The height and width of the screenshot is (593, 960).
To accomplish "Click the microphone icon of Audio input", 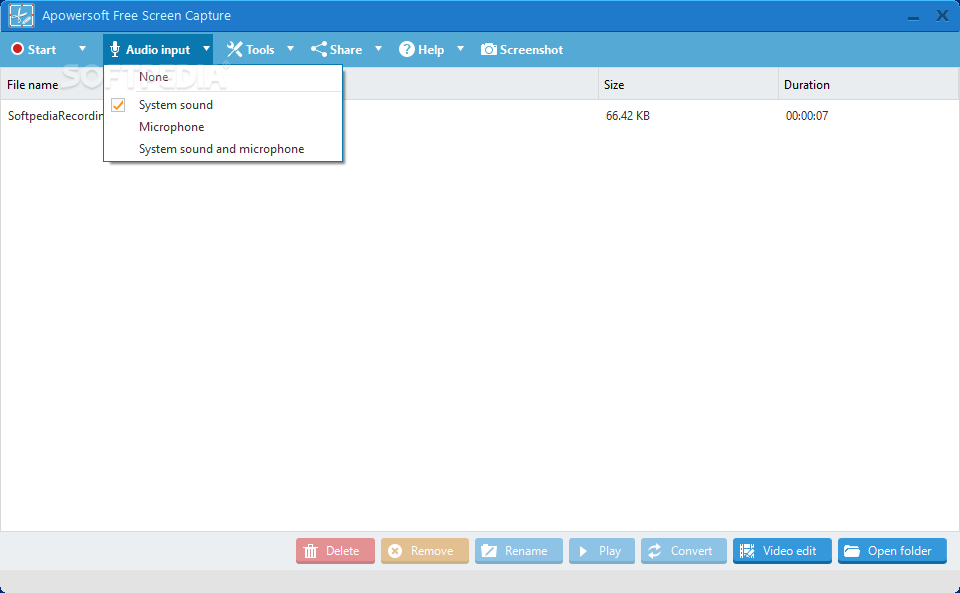I will (114, 49).
